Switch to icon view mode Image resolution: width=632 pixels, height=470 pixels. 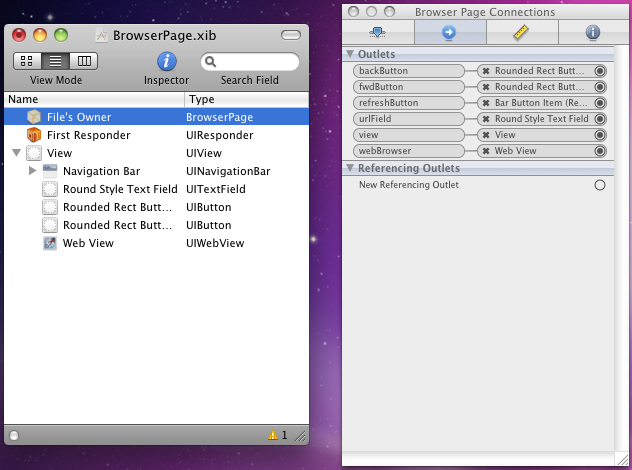tap(27, 61)
